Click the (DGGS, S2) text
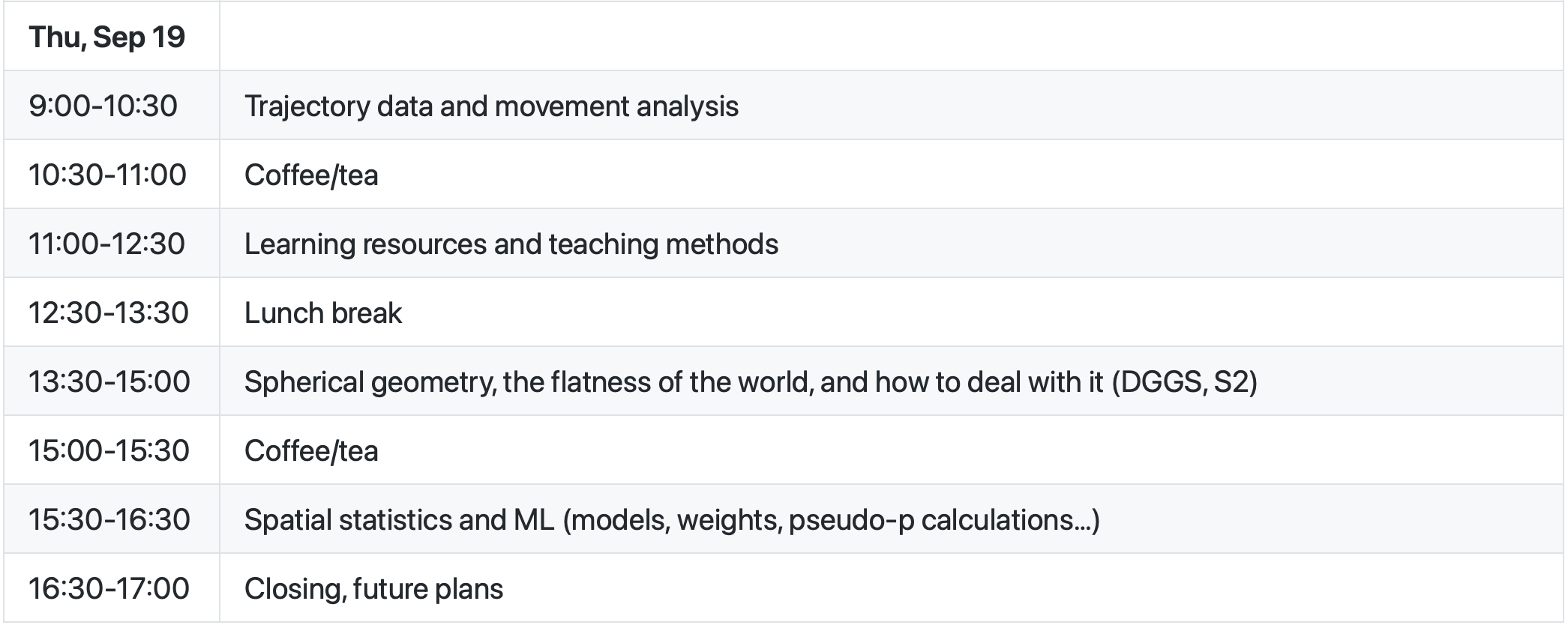Viewport: 1568px width, 625px height. (1184, 382)
